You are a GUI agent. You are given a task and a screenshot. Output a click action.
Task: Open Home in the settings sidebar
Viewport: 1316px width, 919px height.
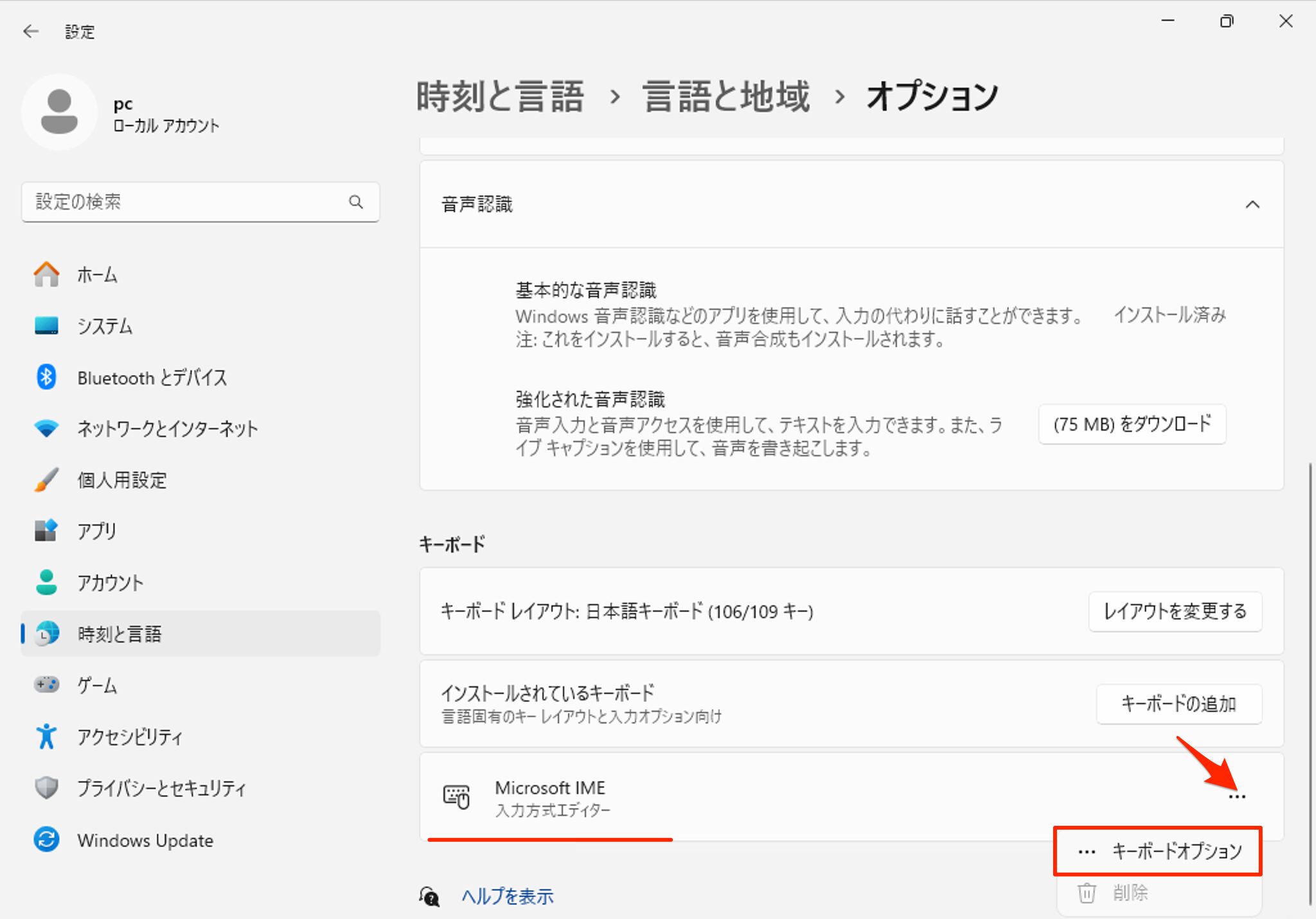pyautogui.click(x=96, y=274)
